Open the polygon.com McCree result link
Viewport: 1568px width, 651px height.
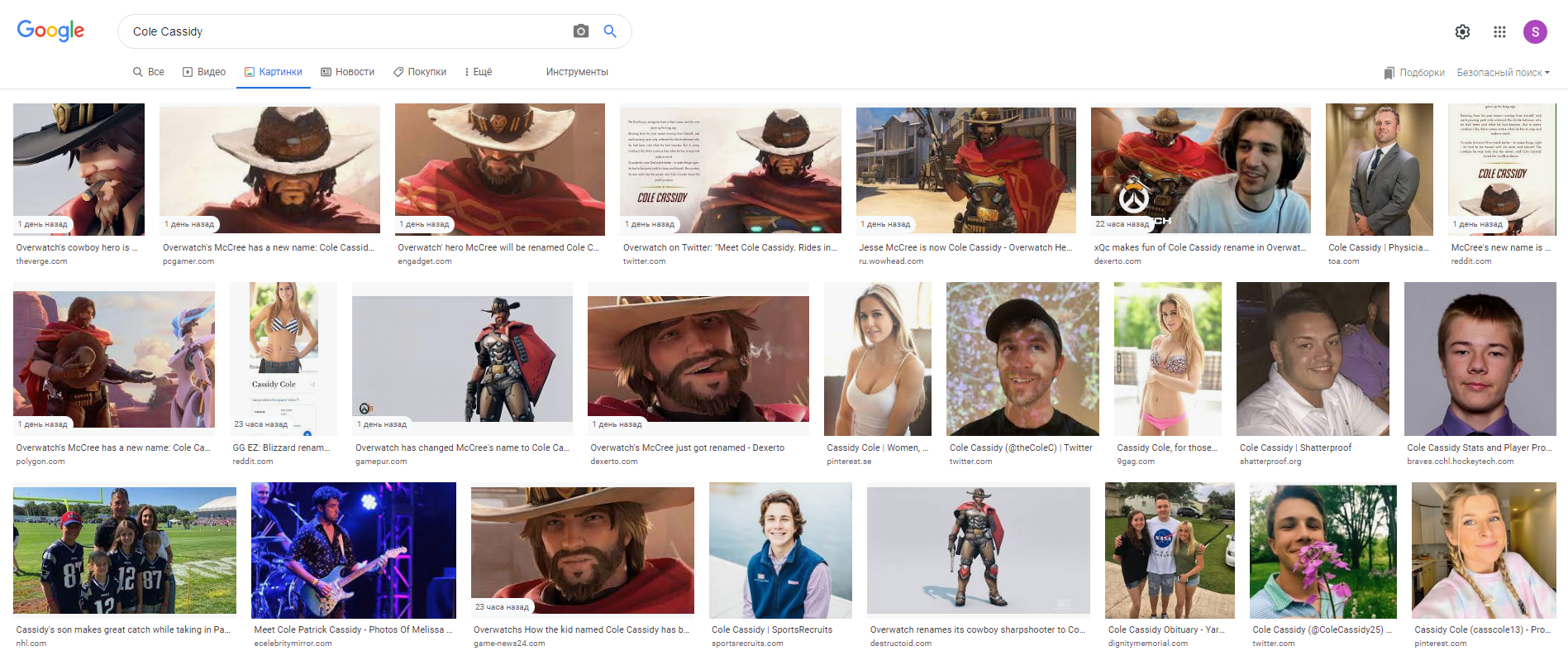click(x=113, y=448)
